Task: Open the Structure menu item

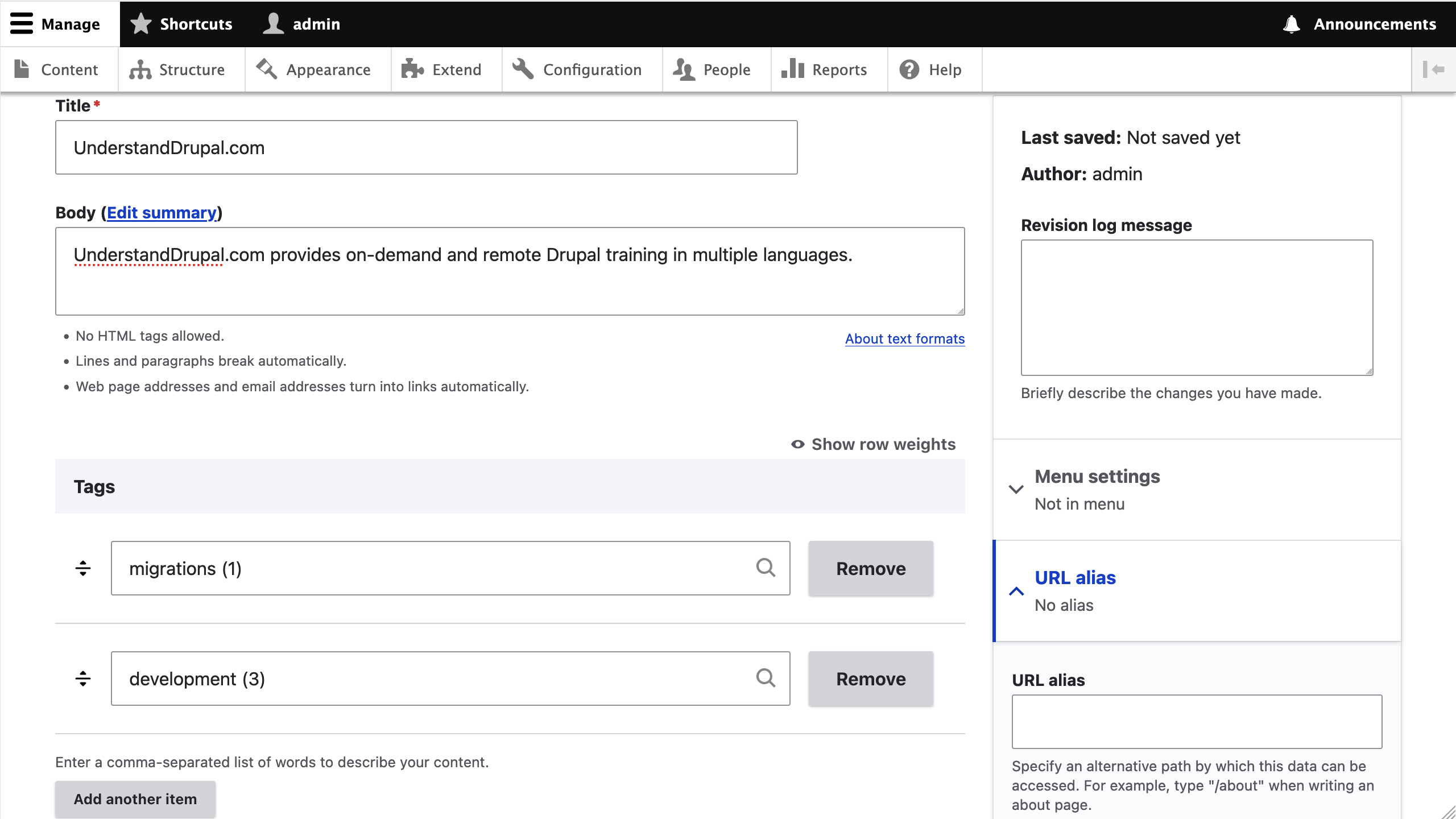Action: pyautogui.click(x=177, y=69)
